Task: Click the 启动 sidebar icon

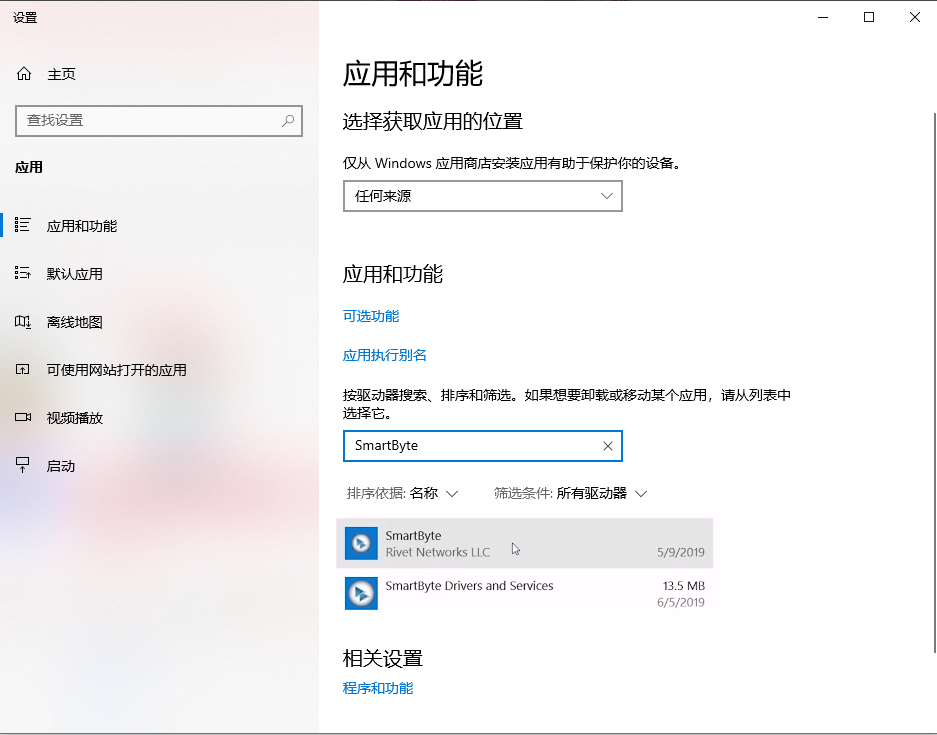Action: 23,465
